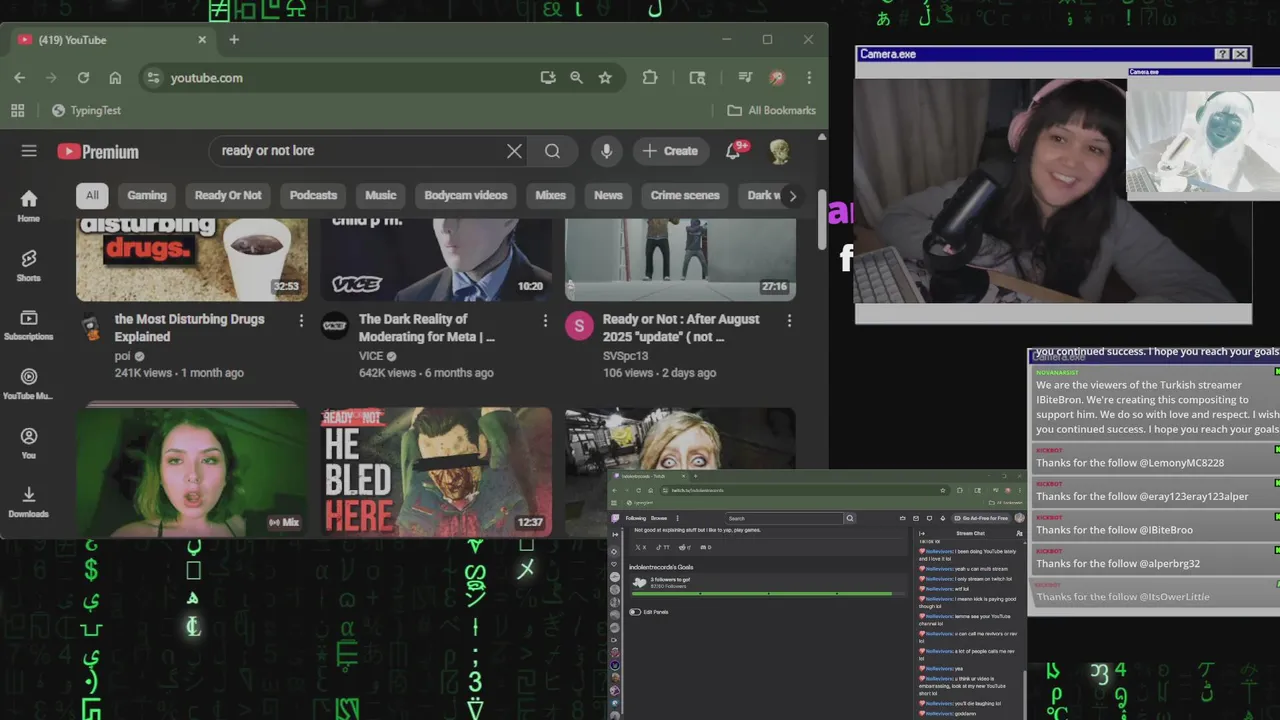Open the You section in sidebar
Viewport: 1280px width, 720px height.
coord(29,442)
